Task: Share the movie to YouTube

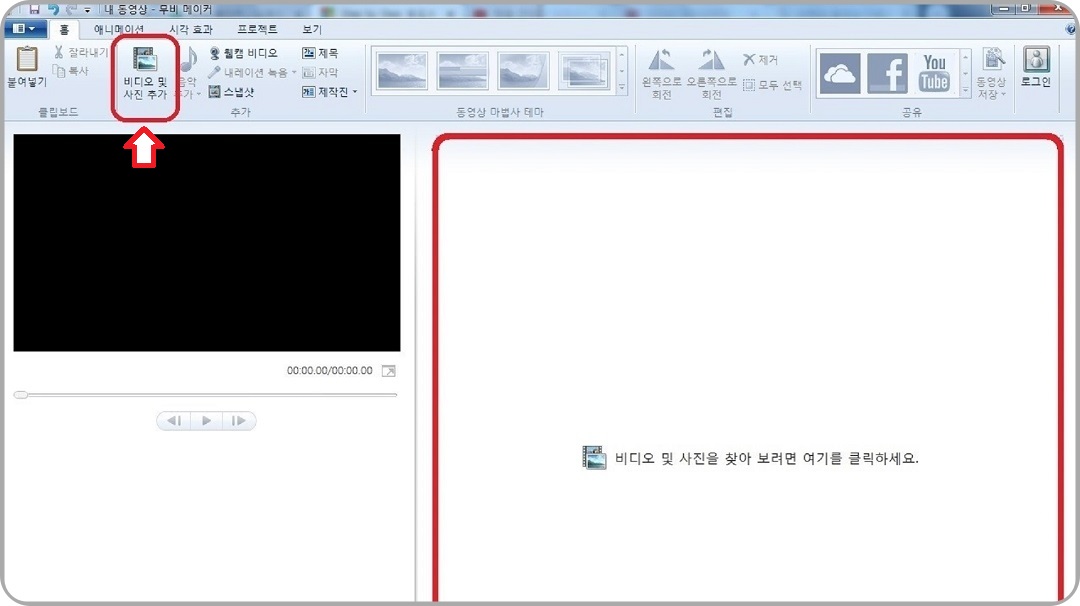Action: [x=934, y=70]
